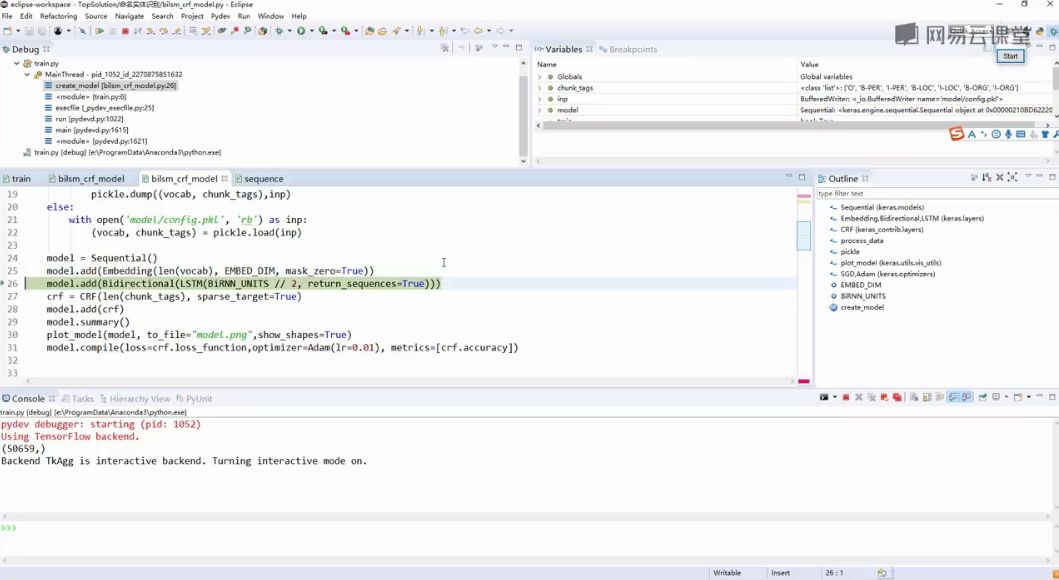Click the Back navigation arrow in toolbar

click(x=478, y=31)
